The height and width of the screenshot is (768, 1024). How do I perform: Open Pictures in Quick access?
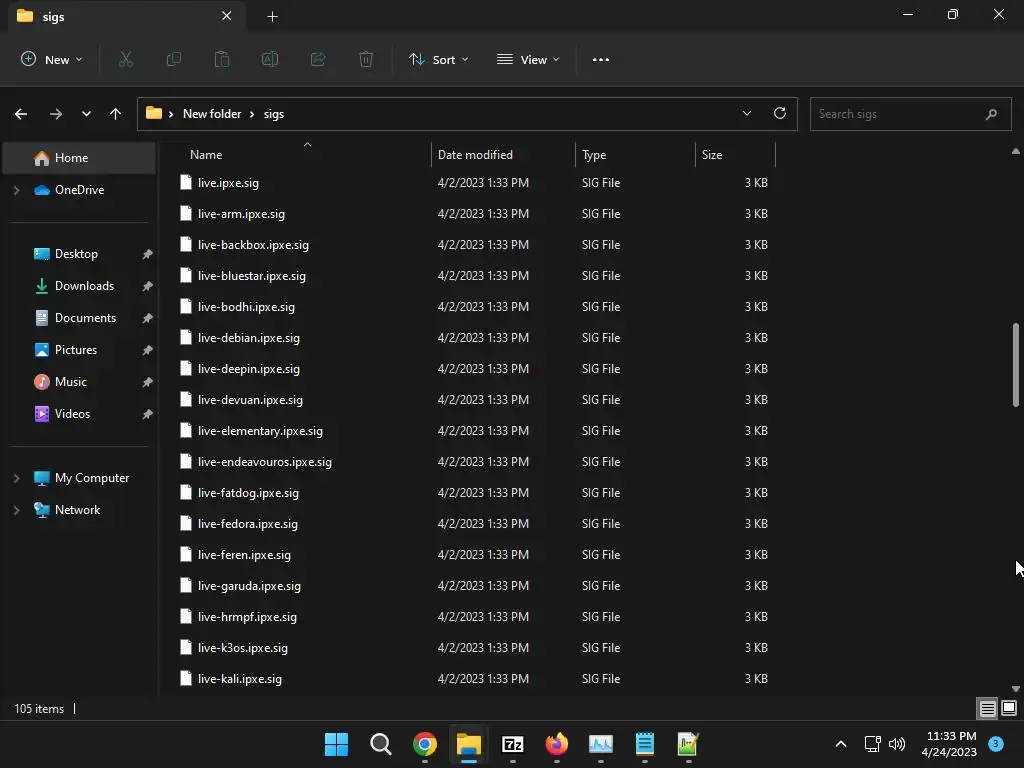tap(76, 350)
